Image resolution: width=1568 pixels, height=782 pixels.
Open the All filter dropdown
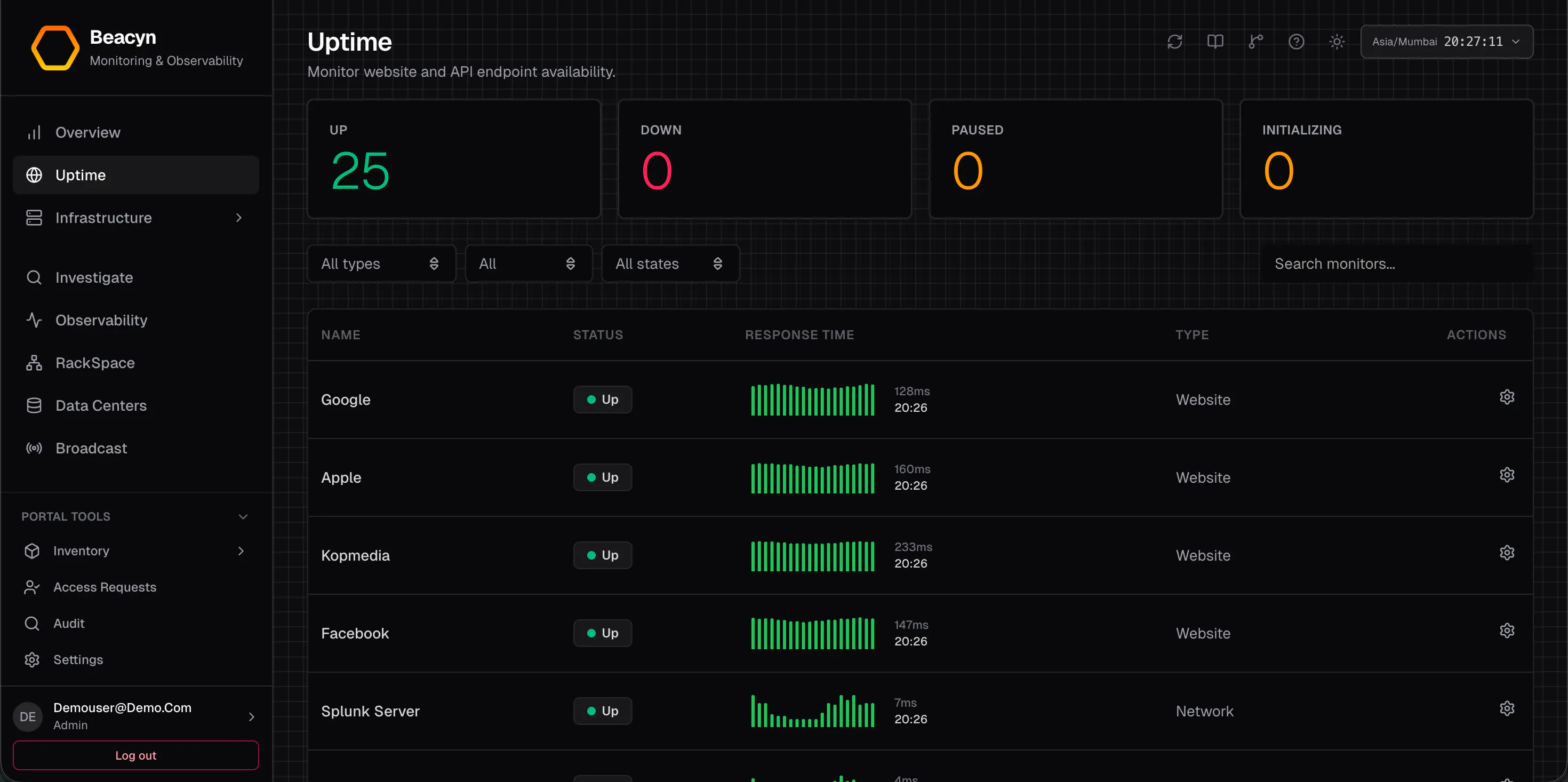(529, 264)
